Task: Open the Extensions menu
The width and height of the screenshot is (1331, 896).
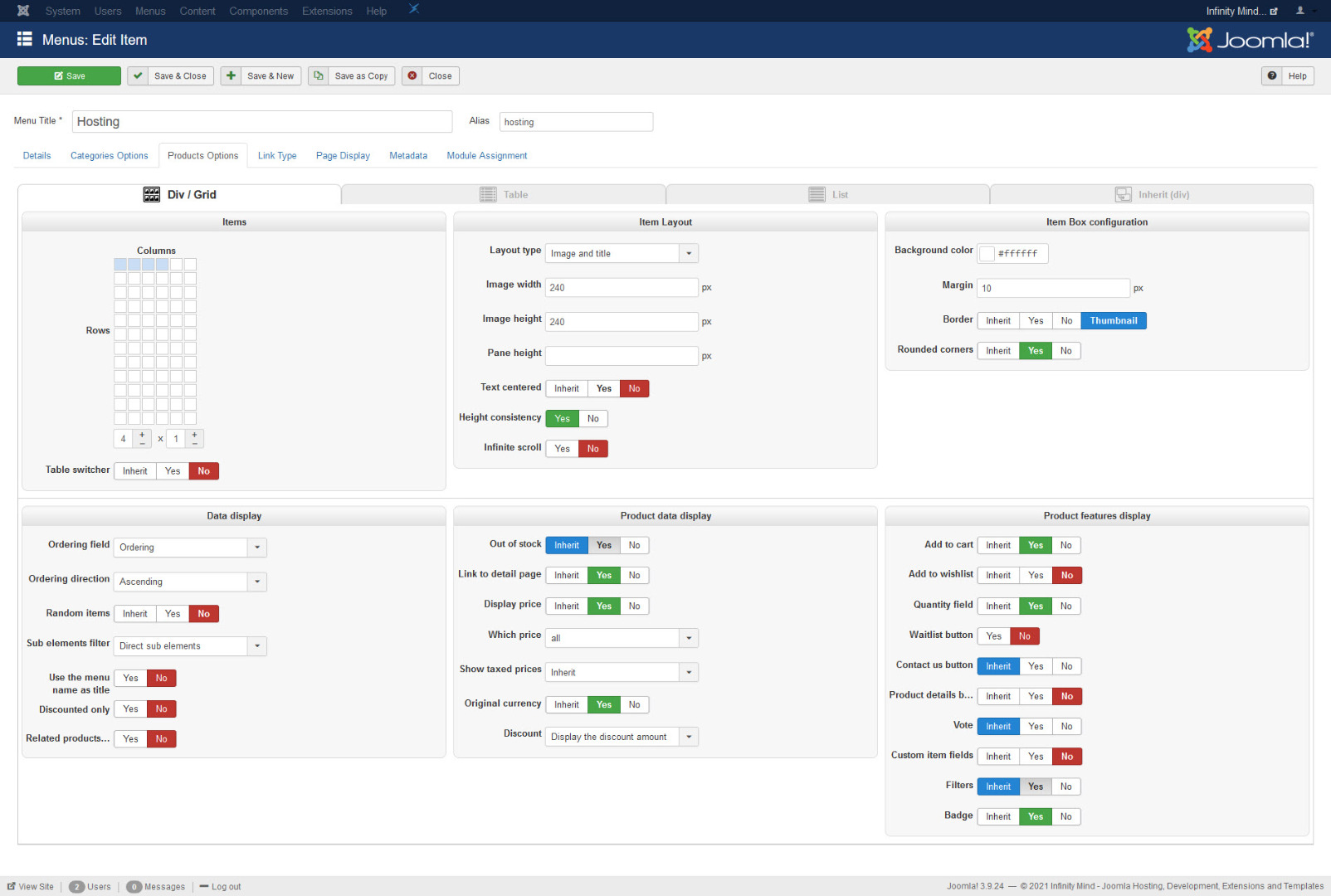Action: 327,11
